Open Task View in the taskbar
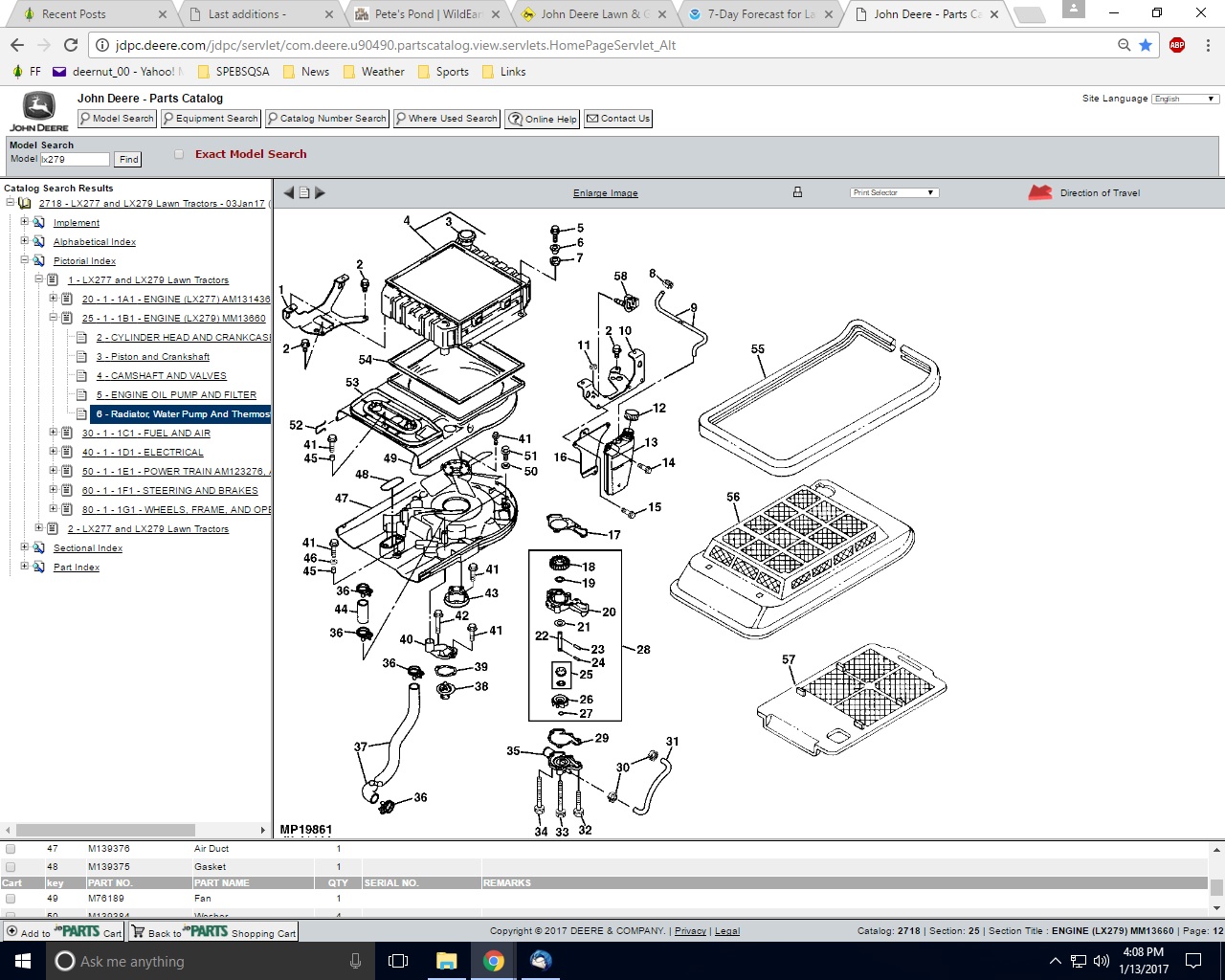This screenshot has width=1225, height=980. (399, 961)
